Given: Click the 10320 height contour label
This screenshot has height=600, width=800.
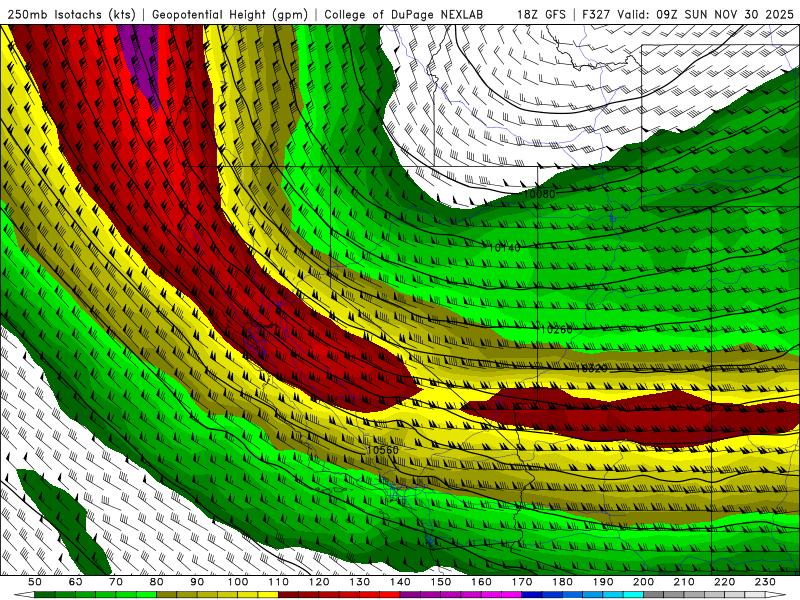Looking at the screenshot, I should click(x=591, y=368).
